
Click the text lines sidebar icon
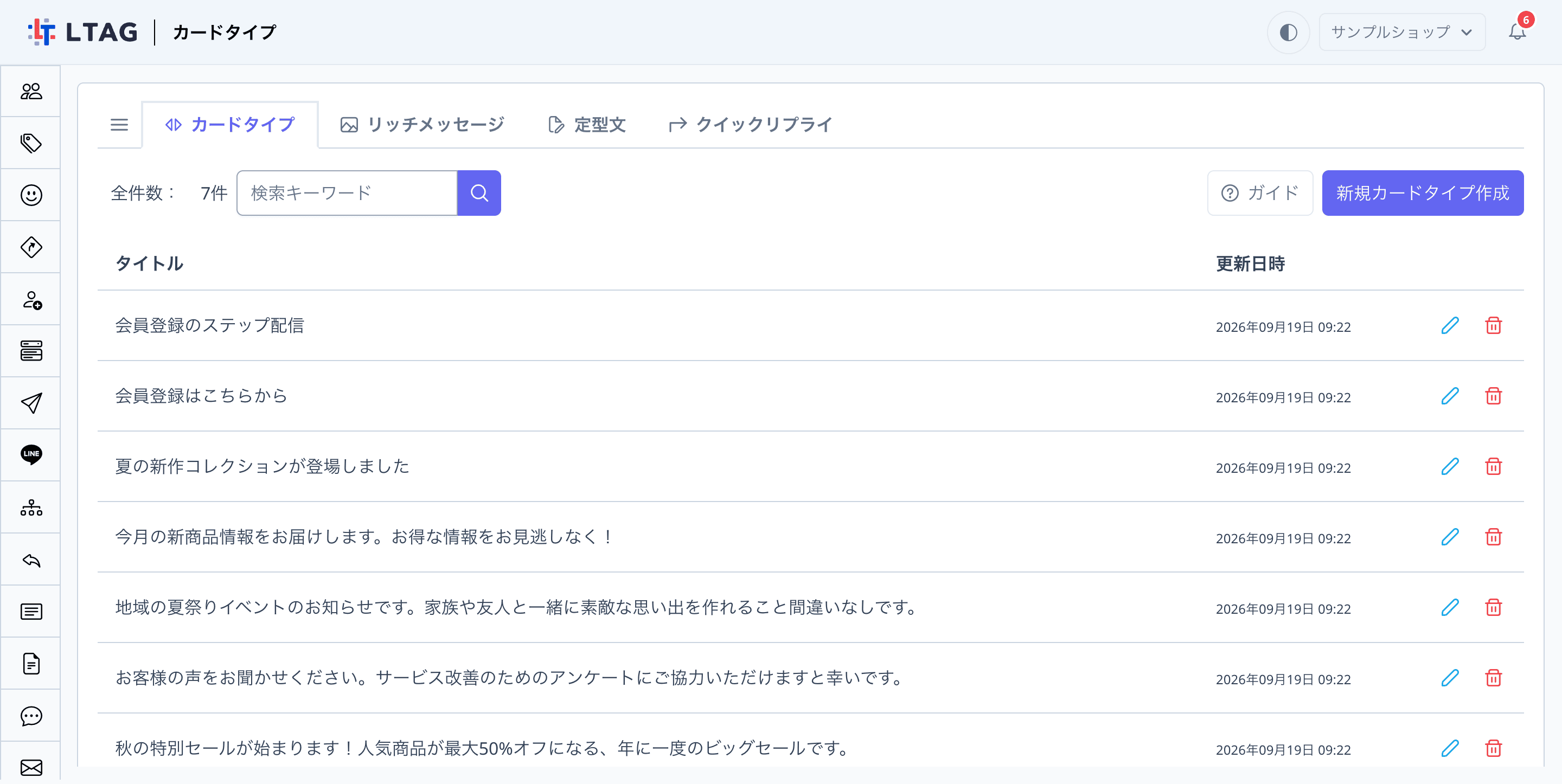click(x=31, y=611)
